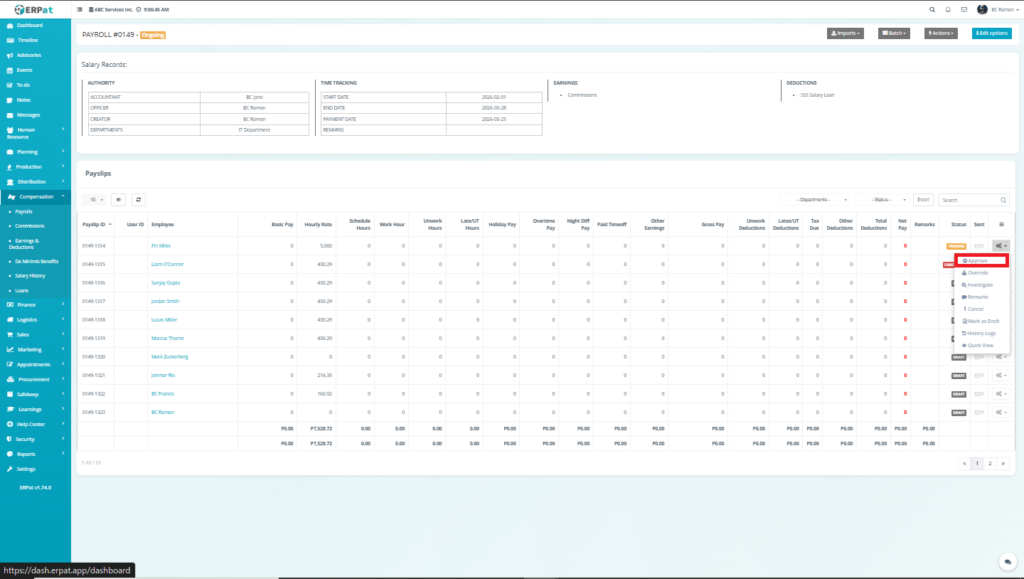
Task: Open the rows-per-page dropdown showing 10
Action: pos(92,199)
